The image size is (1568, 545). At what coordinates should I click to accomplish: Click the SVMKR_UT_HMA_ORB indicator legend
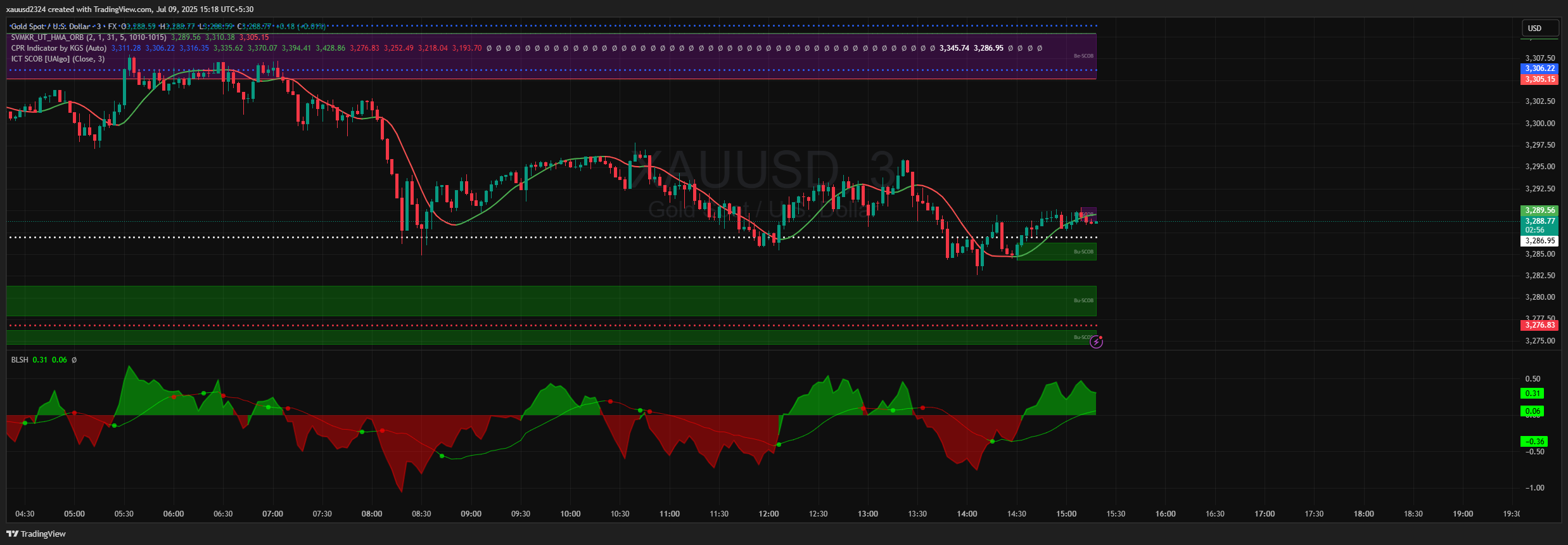[89, 37]
